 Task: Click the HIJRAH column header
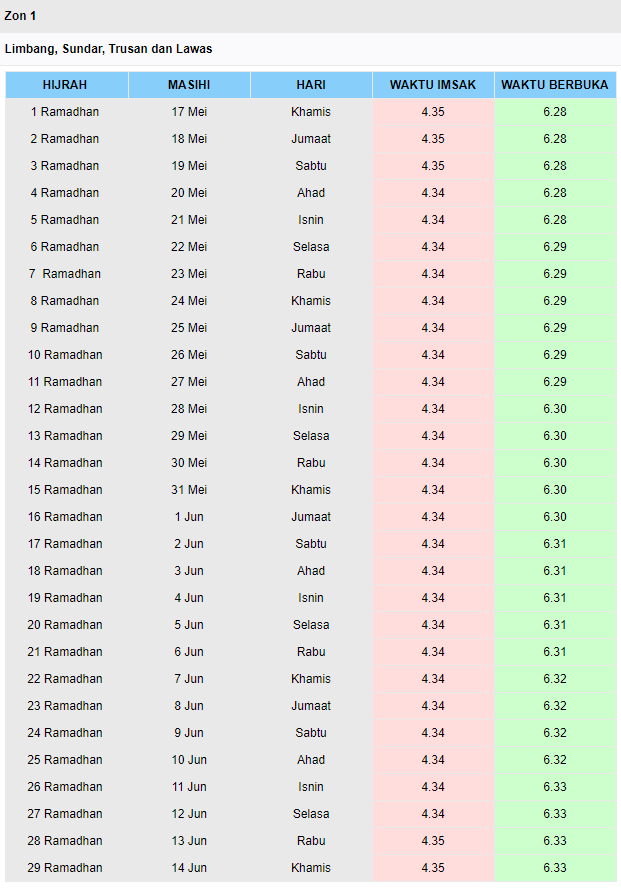coord(67,85)
